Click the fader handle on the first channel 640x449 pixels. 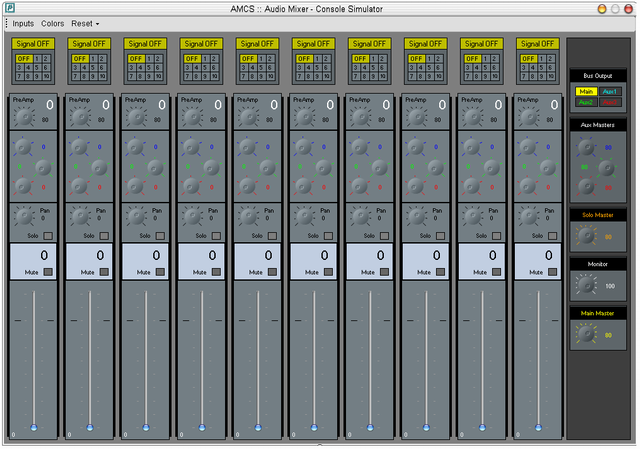click(x=34, y=427)
